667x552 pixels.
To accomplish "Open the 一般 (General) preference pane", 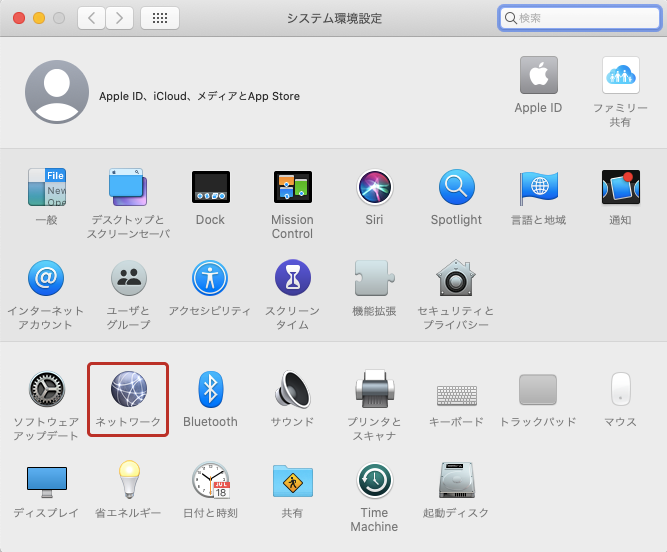I will pyautogui.click(x=47, y=188).
